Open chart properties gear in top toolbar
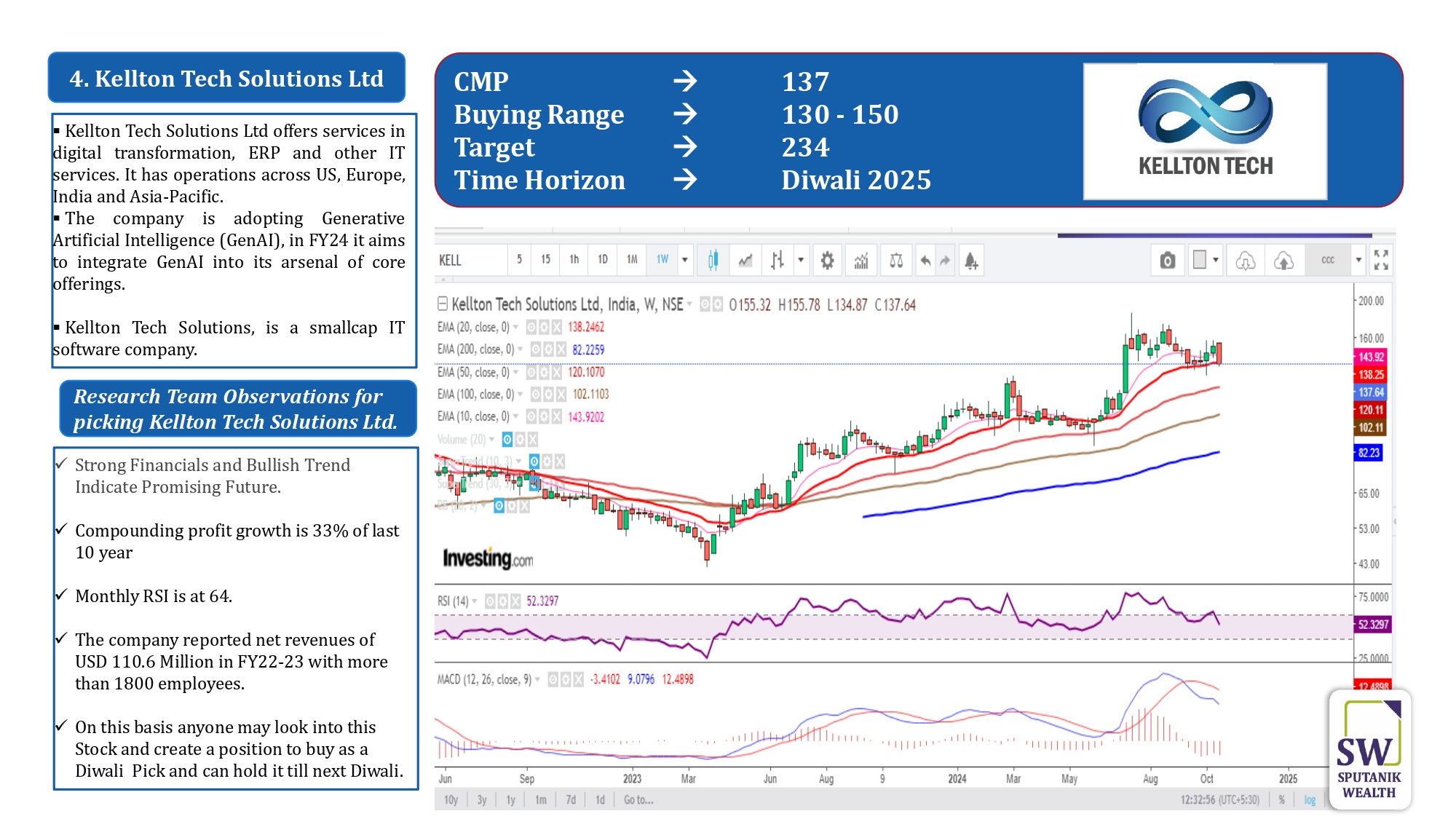 (x=827, y=260)
